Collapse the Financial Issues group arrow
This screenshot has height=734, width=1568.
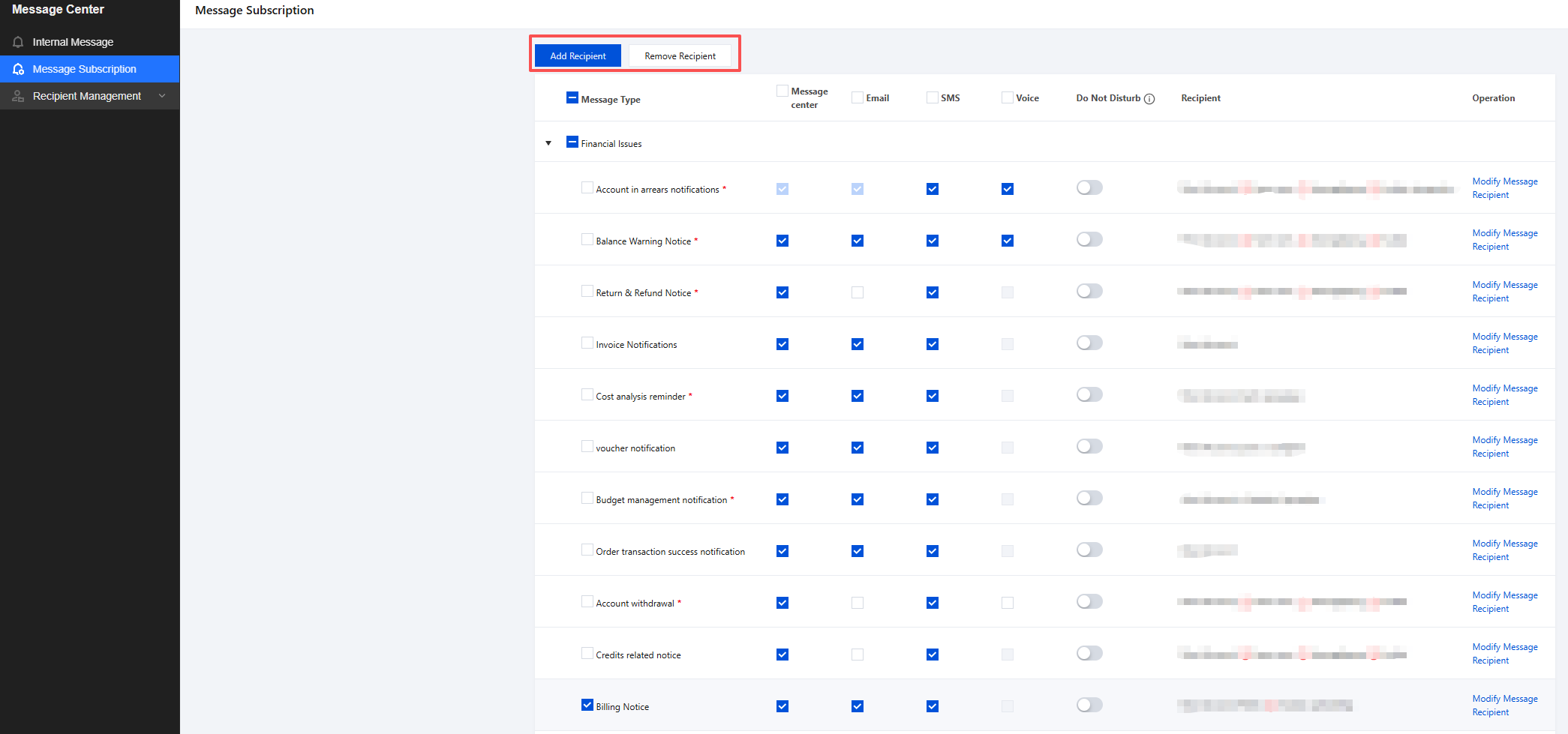(548, 143)
